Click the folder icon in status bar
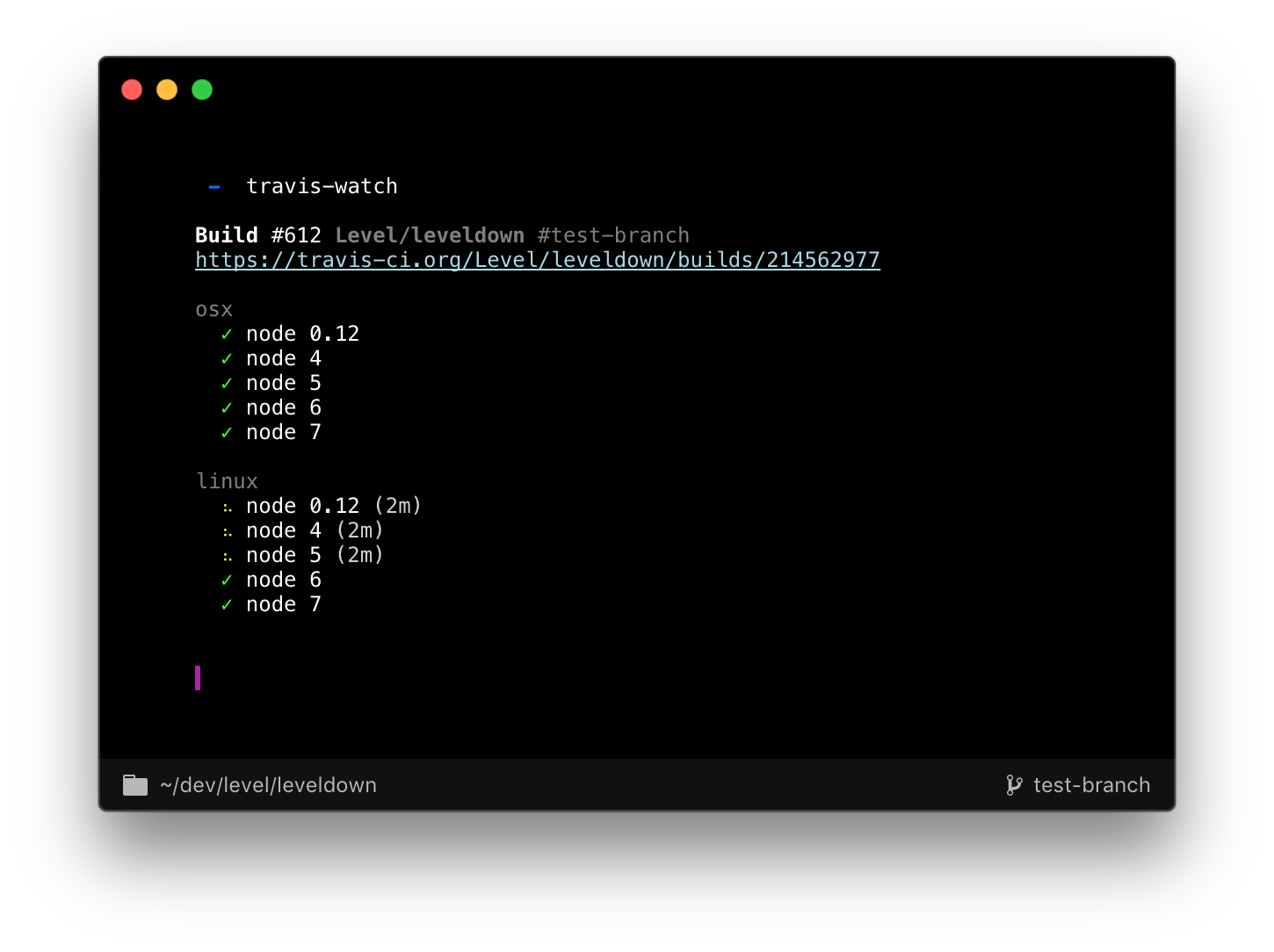This screenshot has height=952, width=1274. pyautogui.click(x=135, y=785)
